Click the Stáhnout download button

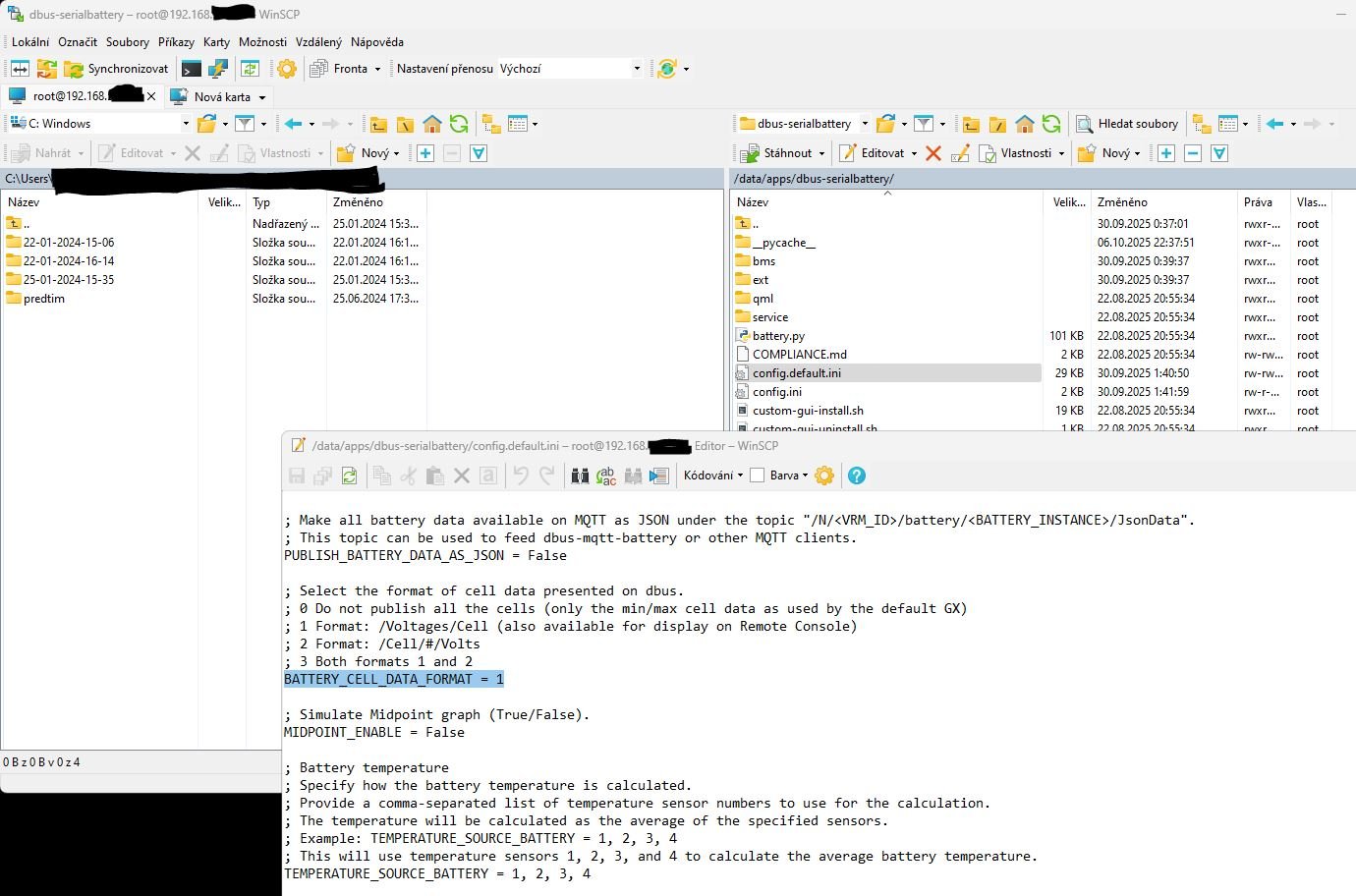[x=781, y=153]
